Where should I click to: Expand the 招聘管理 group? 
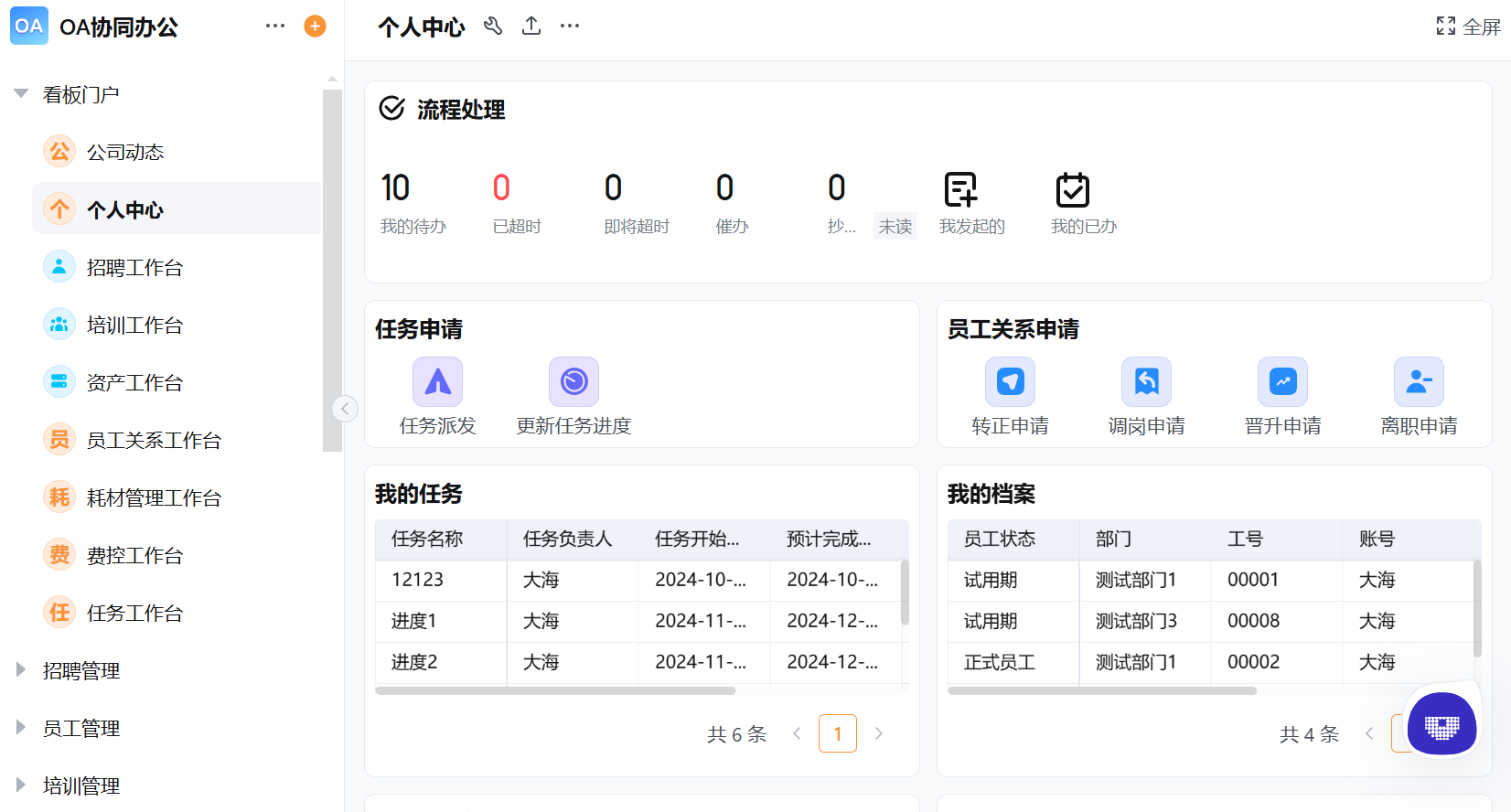[x=21, y=670]
